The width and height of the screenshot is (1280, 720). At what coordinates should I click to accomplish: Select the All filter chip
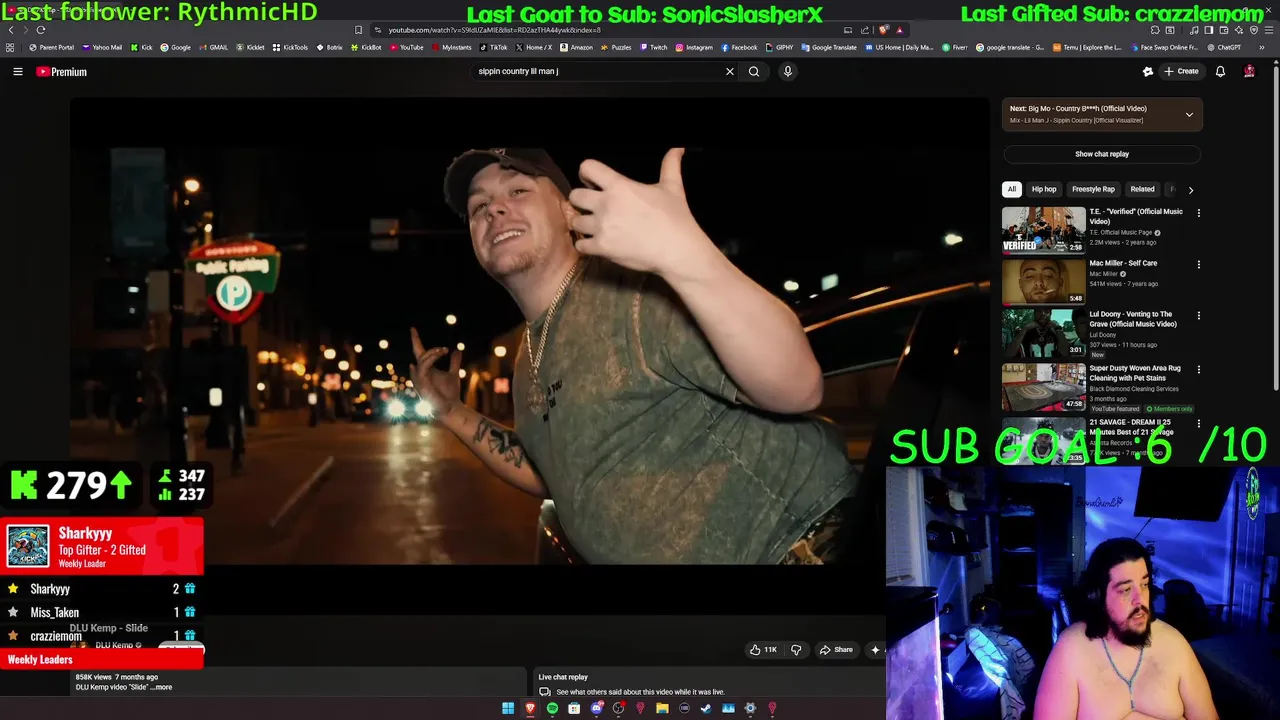[1012, 189]
